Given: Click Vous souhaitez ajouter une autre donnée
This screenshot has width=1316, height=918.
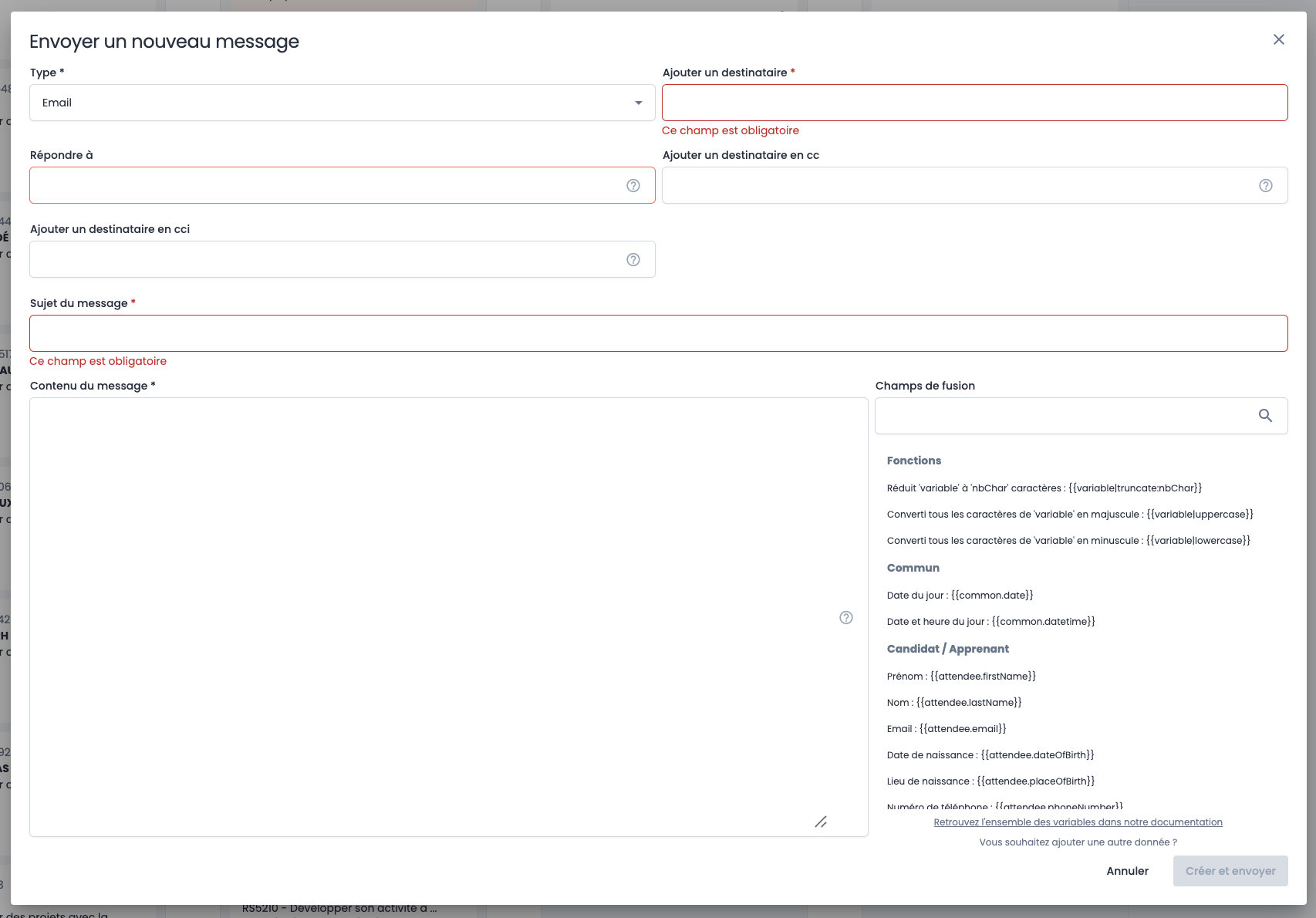Looking at the screenshot, I should click(1078, 842).
